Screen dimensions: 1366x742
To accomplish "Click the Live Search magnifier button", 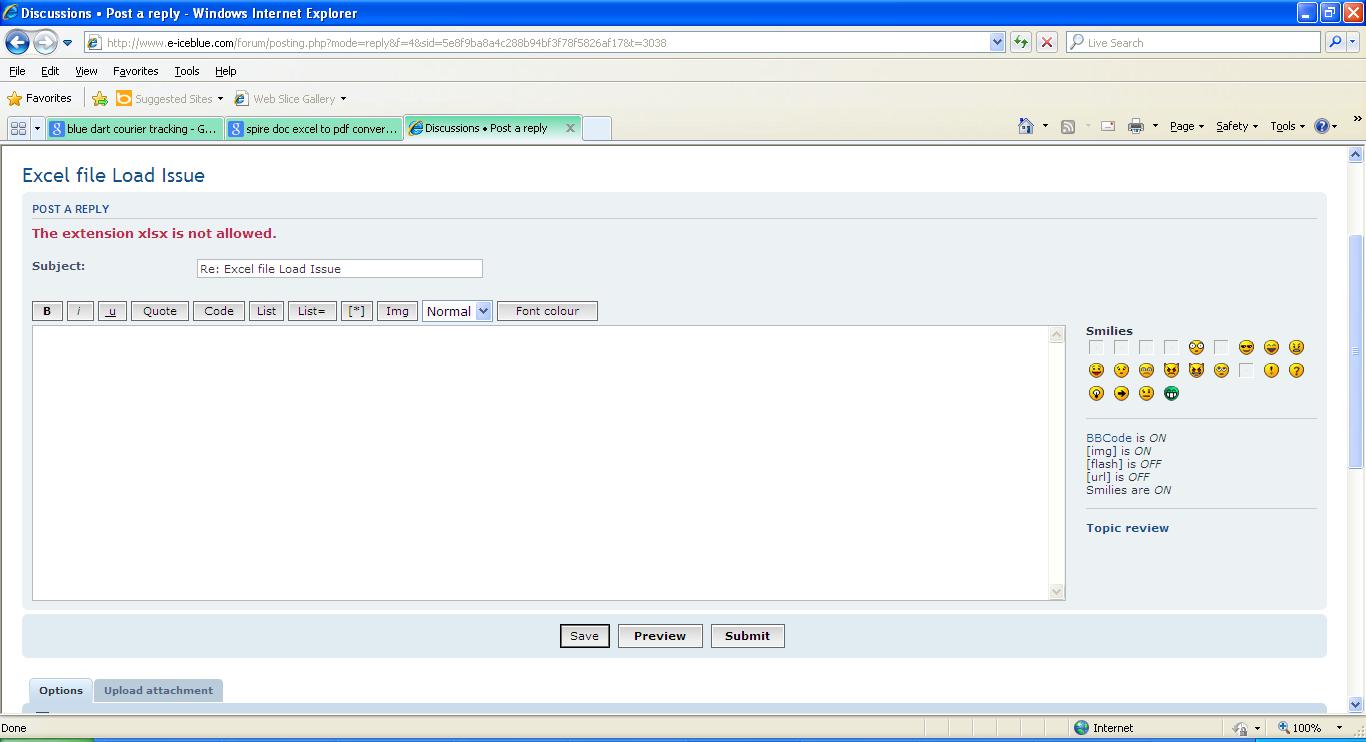I will click(1335, 42).
